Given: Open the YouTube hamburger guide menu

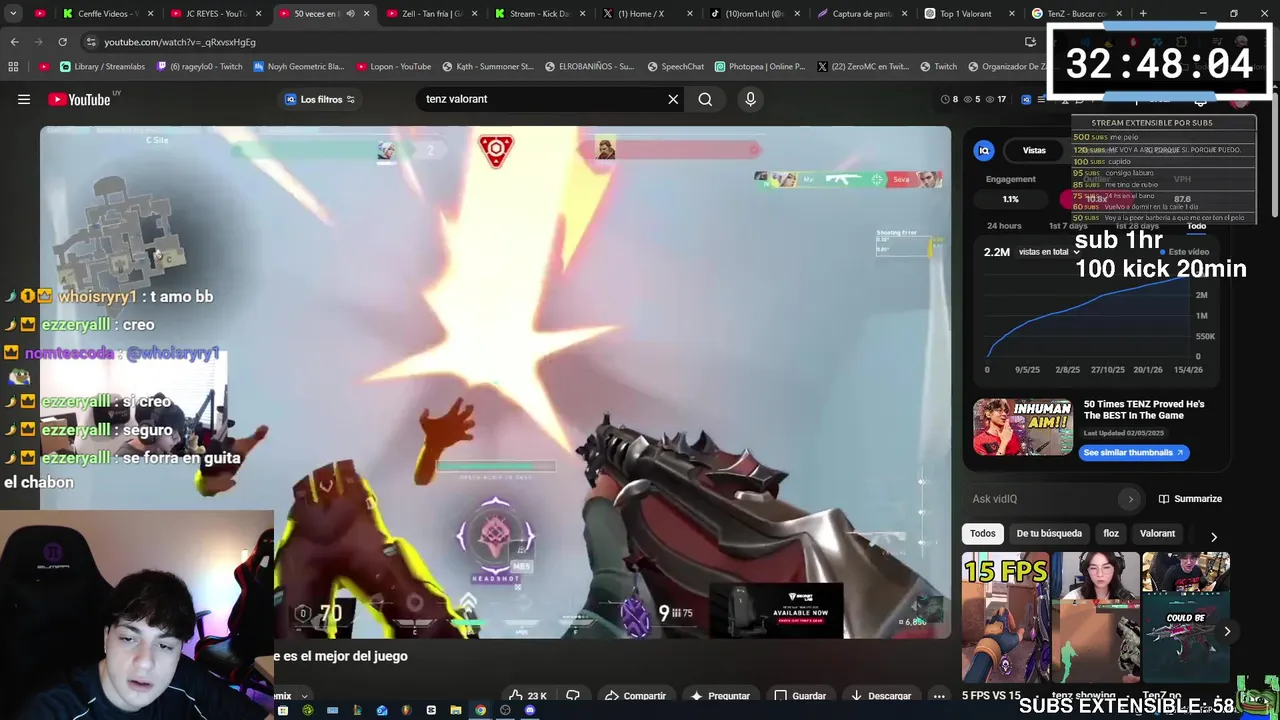Looking at the screenshot, I should 24,99.
